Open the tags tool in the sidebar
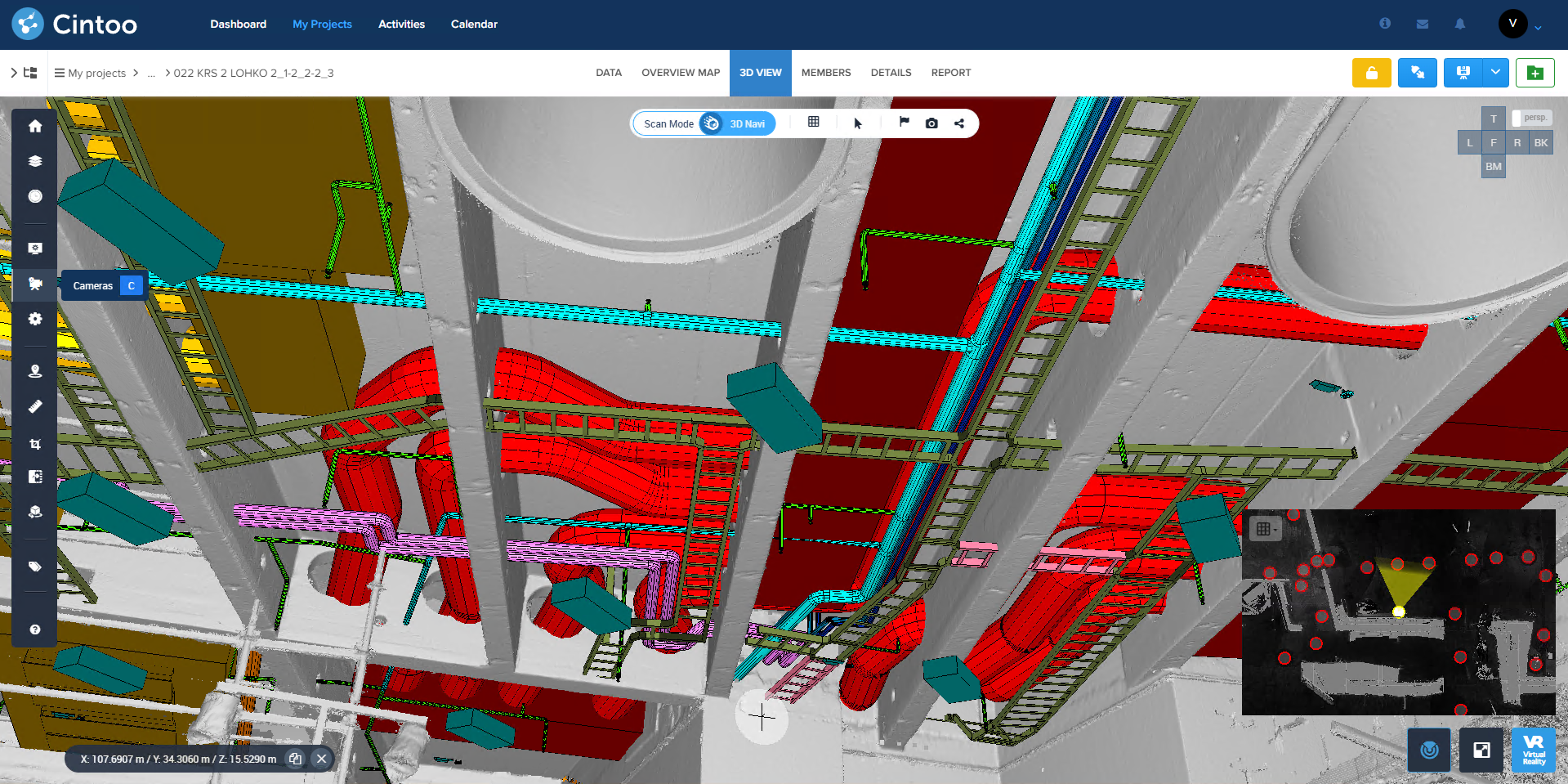The width and height of the screenshot is (1568, 784). pyautogui.click(x=35, y=566)
